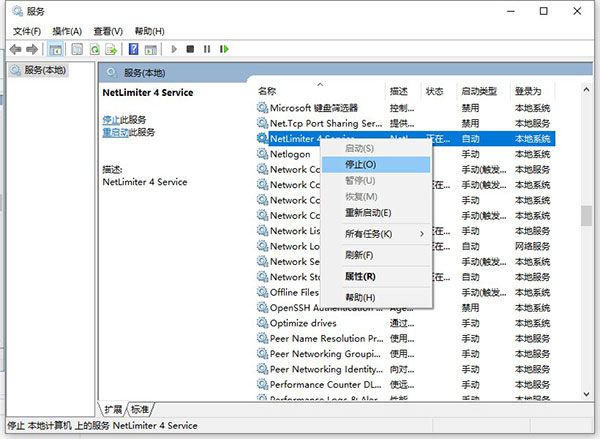Choose 重新启动(E) from the context menu
Screen dimensions: 600x439
pos(367,213)
